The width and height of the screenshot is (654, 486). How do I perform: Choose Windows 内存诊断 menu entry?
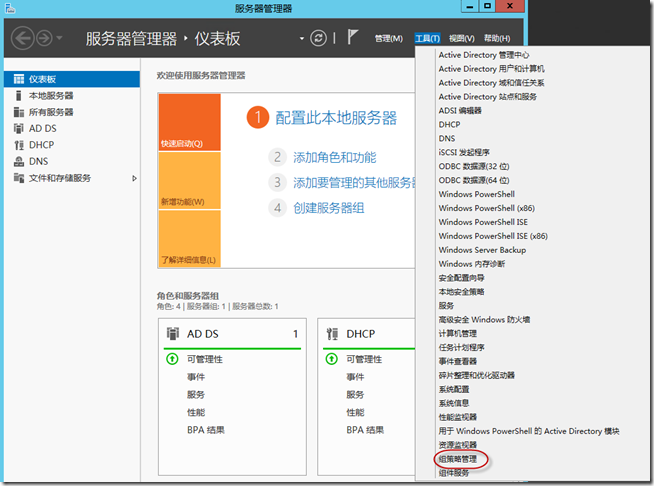tap(472, 264)
